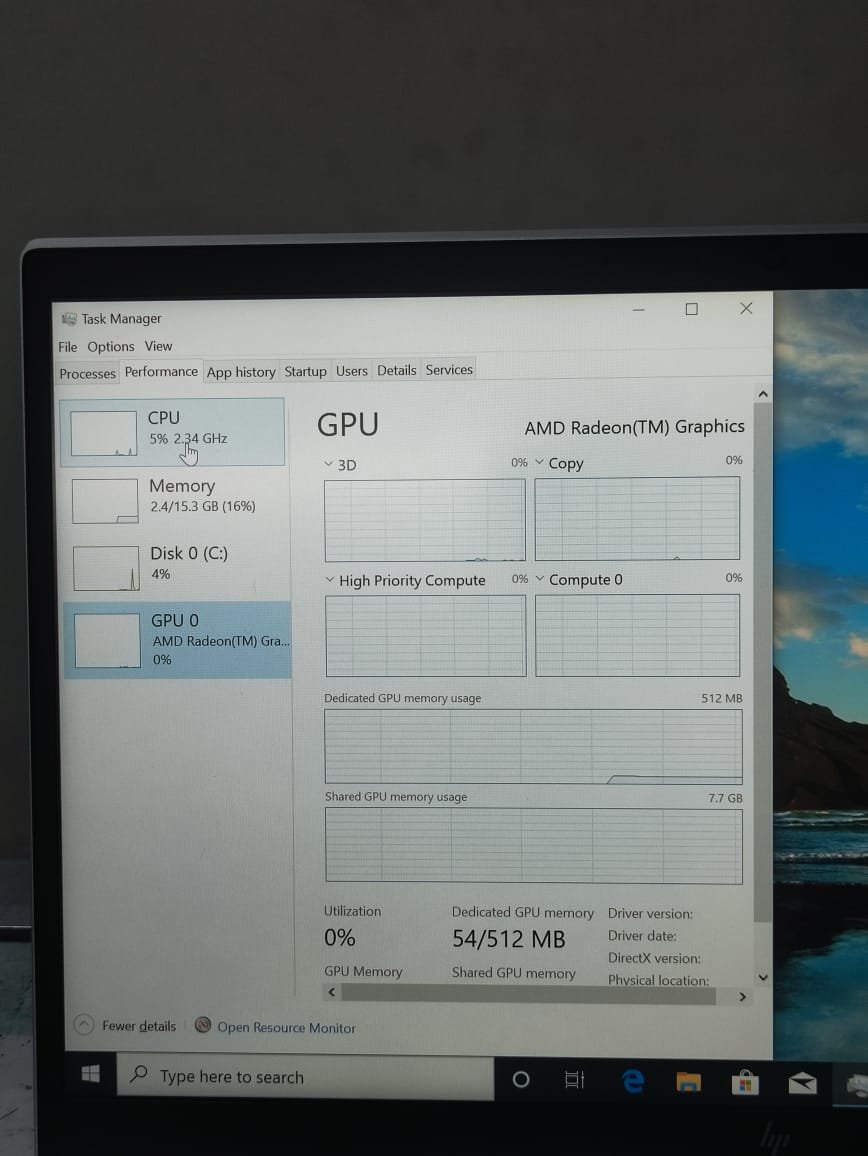Open the Copy engine selector
This screenshot has width=868, height=1156.
539,463
